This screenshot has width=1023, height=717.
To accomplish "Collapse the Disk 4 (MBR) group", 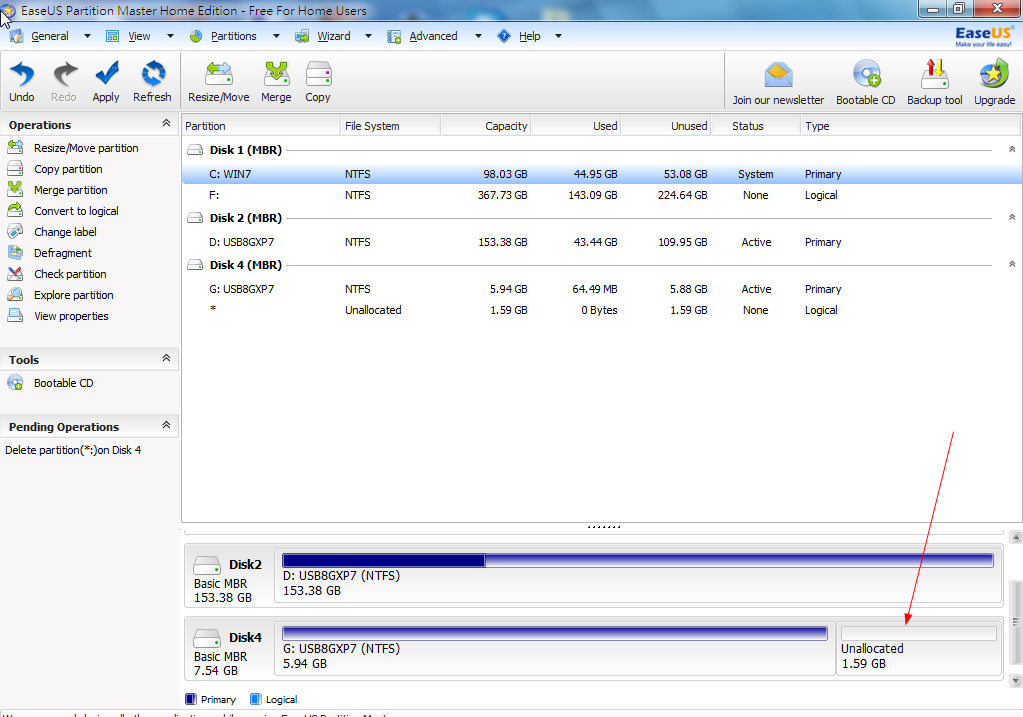I will point(1012,264).
